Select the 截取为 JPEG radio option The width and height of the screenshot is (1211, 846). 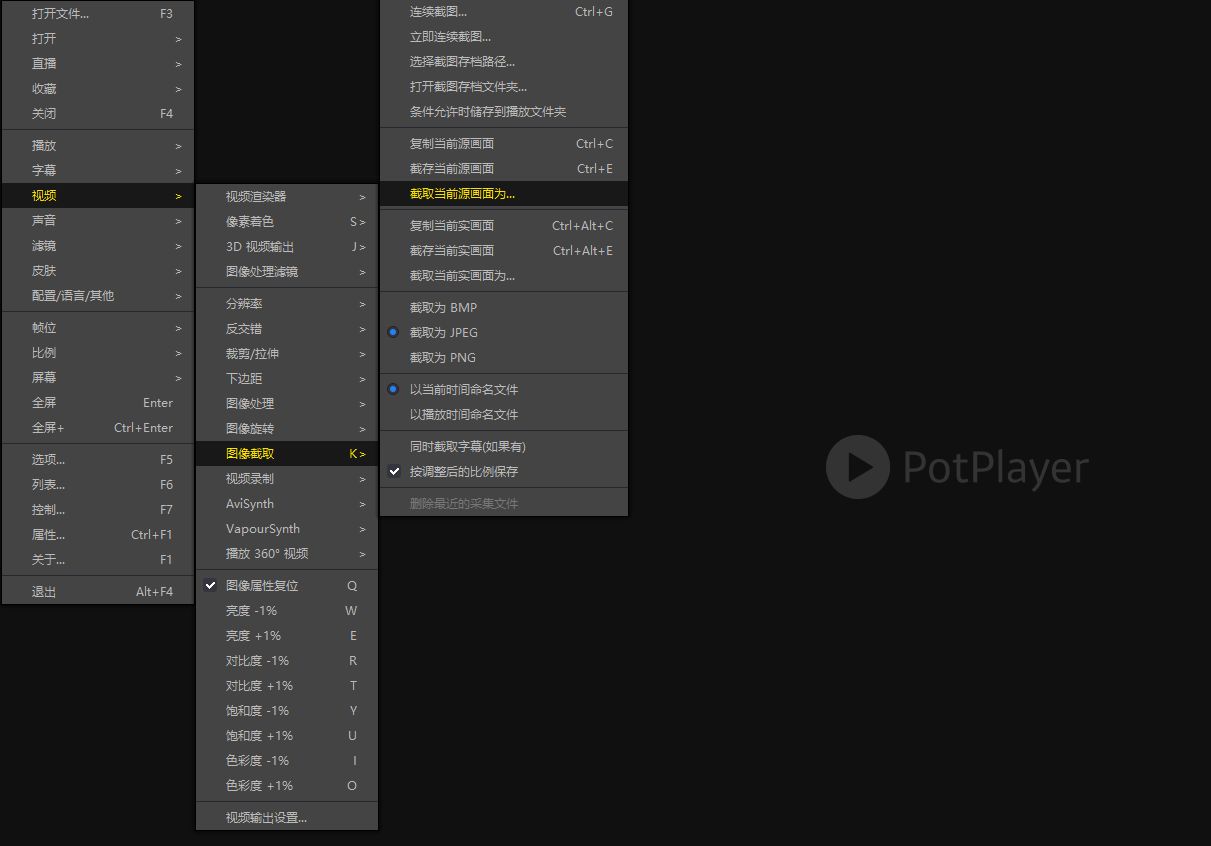tap(504, 332)
